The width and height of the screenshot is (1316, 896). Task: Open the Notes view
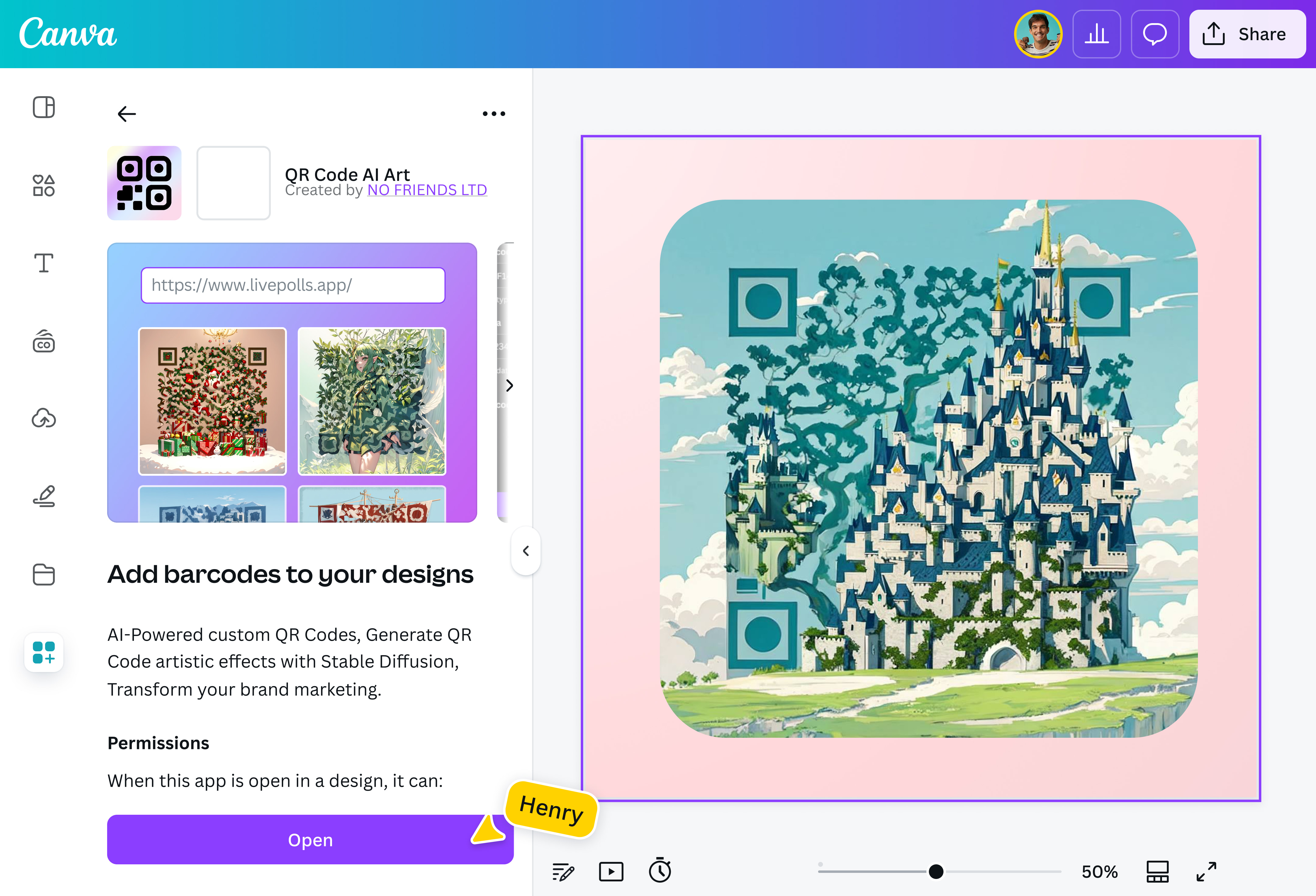(563, 872)
